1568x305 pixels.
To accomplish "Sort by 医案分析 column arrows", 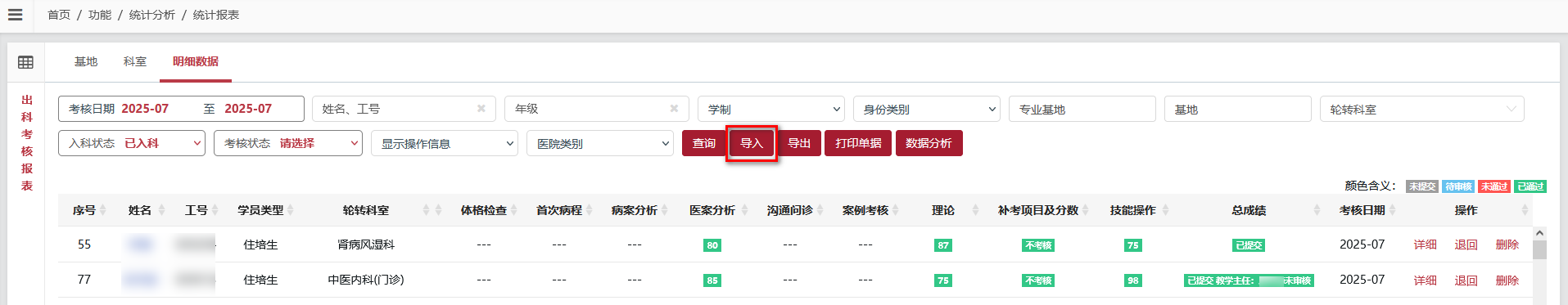I will 744,210.
